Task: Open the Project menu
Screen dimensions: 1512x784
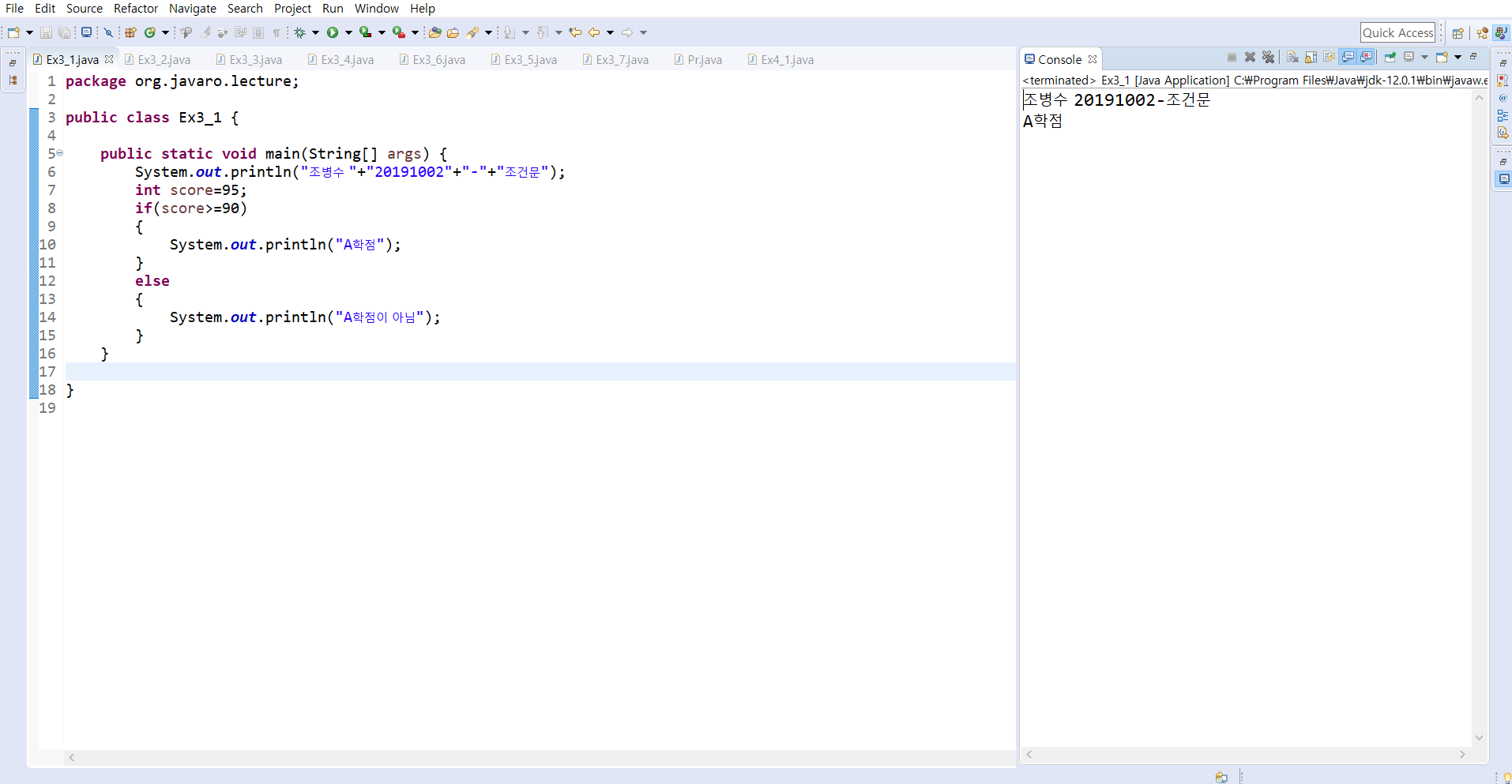Action: [292, 9]
